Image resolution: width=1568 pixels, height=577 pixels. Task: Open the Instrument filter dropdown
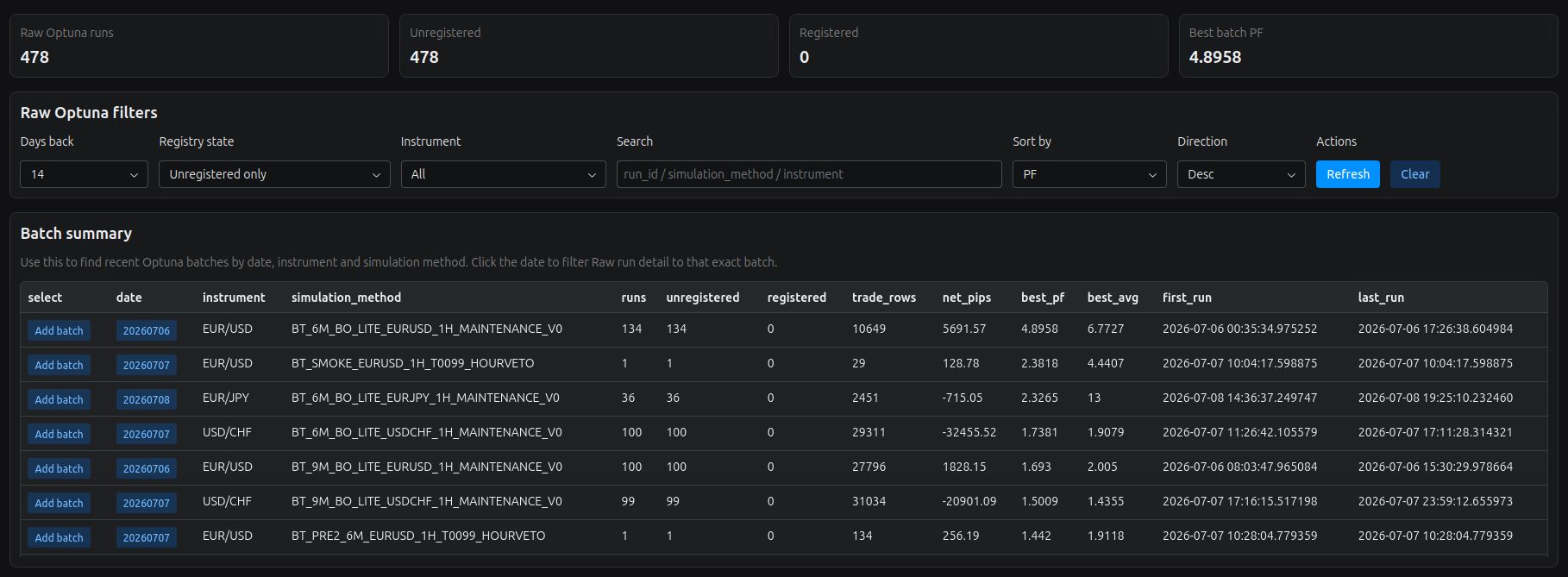point(503,174)
